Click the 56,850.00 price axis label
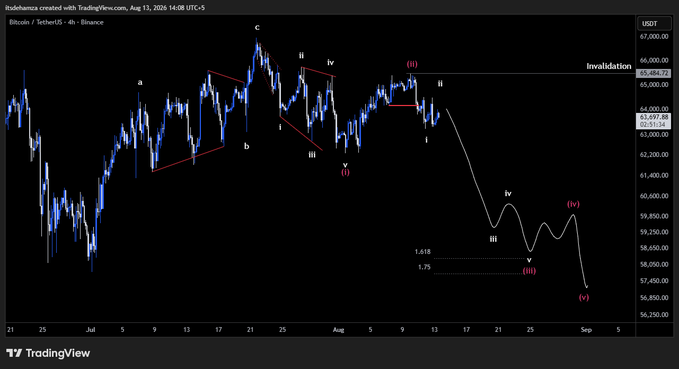The height and width of the screenshot is (369, 679). [x=653, y=298]
